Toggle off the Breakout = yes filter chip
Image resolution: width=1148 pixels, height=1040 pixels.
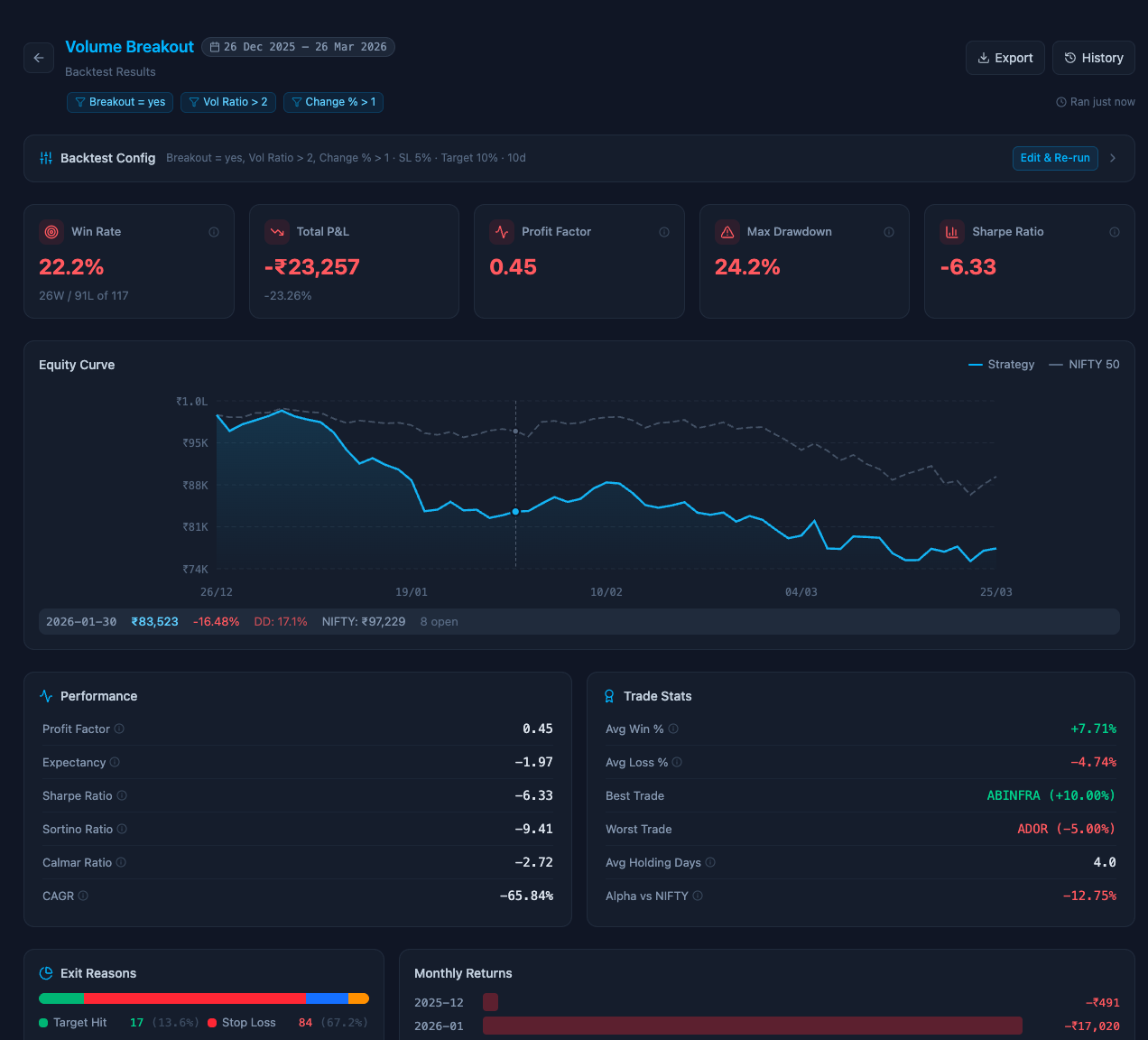[x=119, y=102]
